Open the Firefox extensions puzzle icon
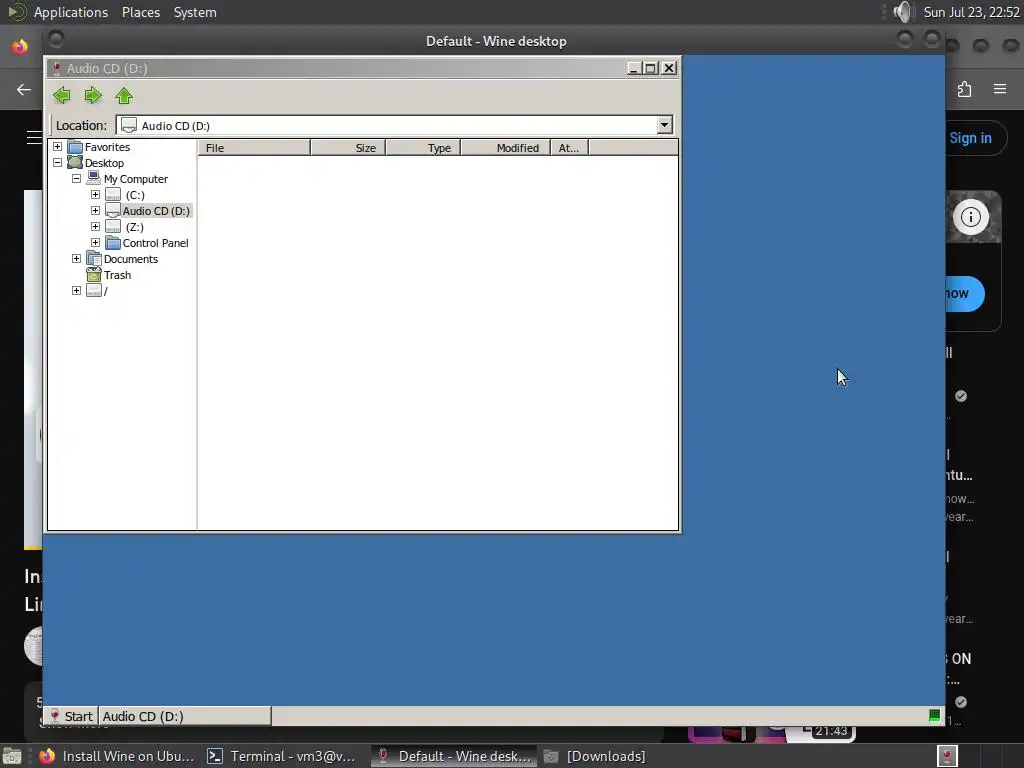 pos(965,89)
